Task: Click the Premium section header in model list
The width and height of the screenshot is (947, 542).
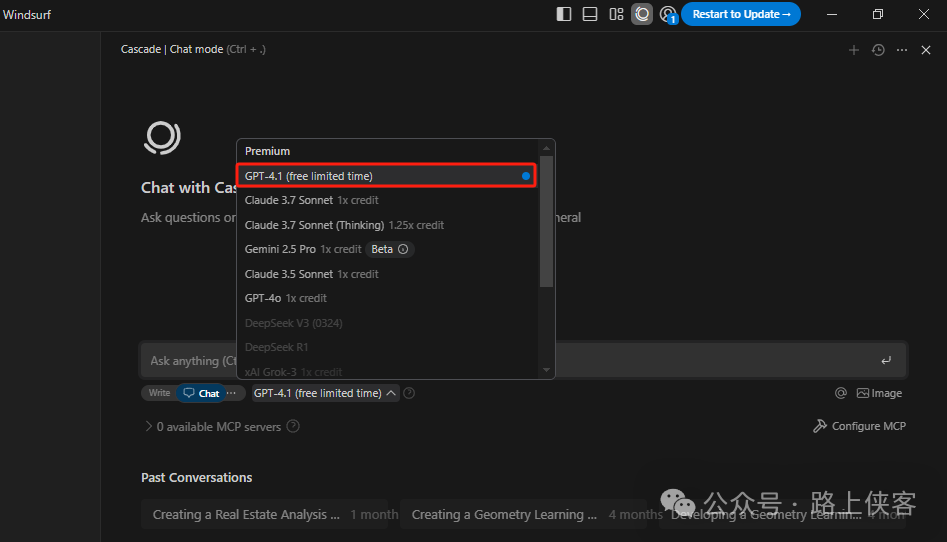Action: coord(268,151)
